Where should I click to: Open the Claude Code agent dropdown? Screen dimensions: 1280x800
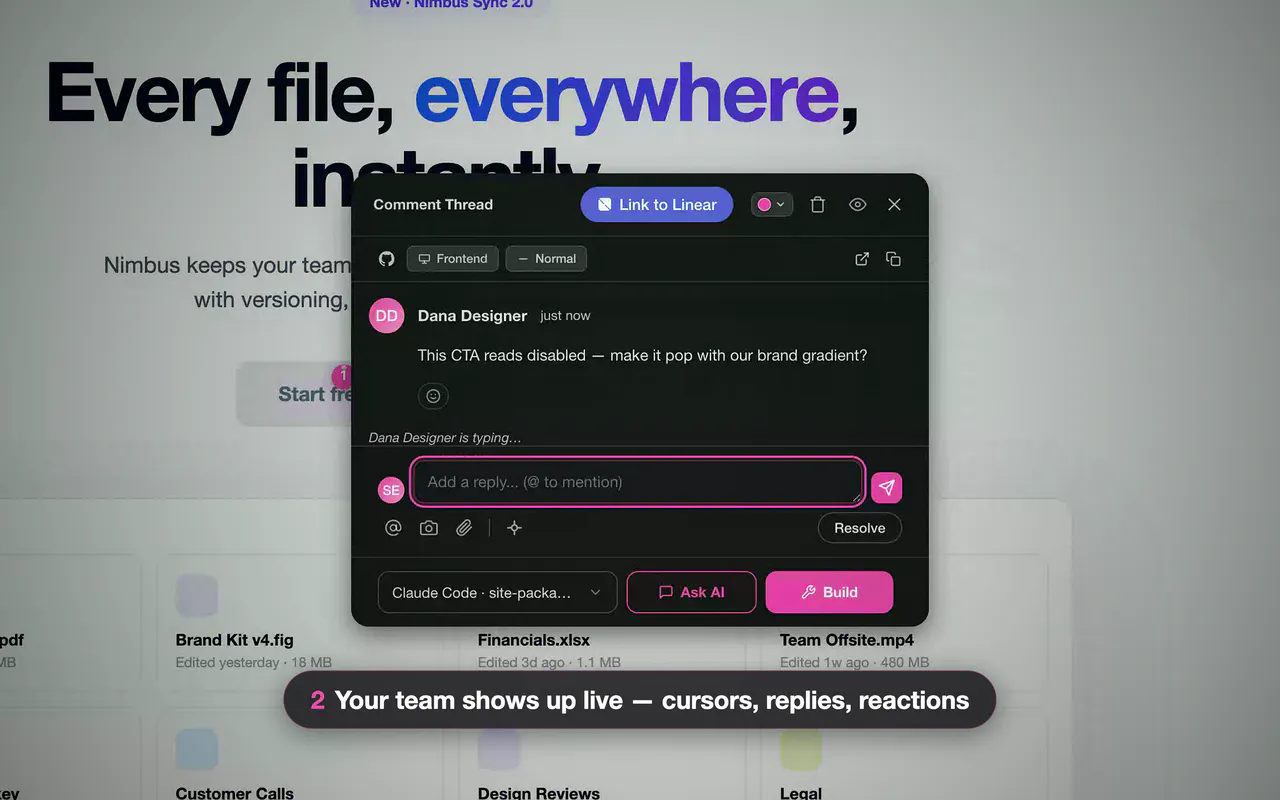click(x=497, y=592)
